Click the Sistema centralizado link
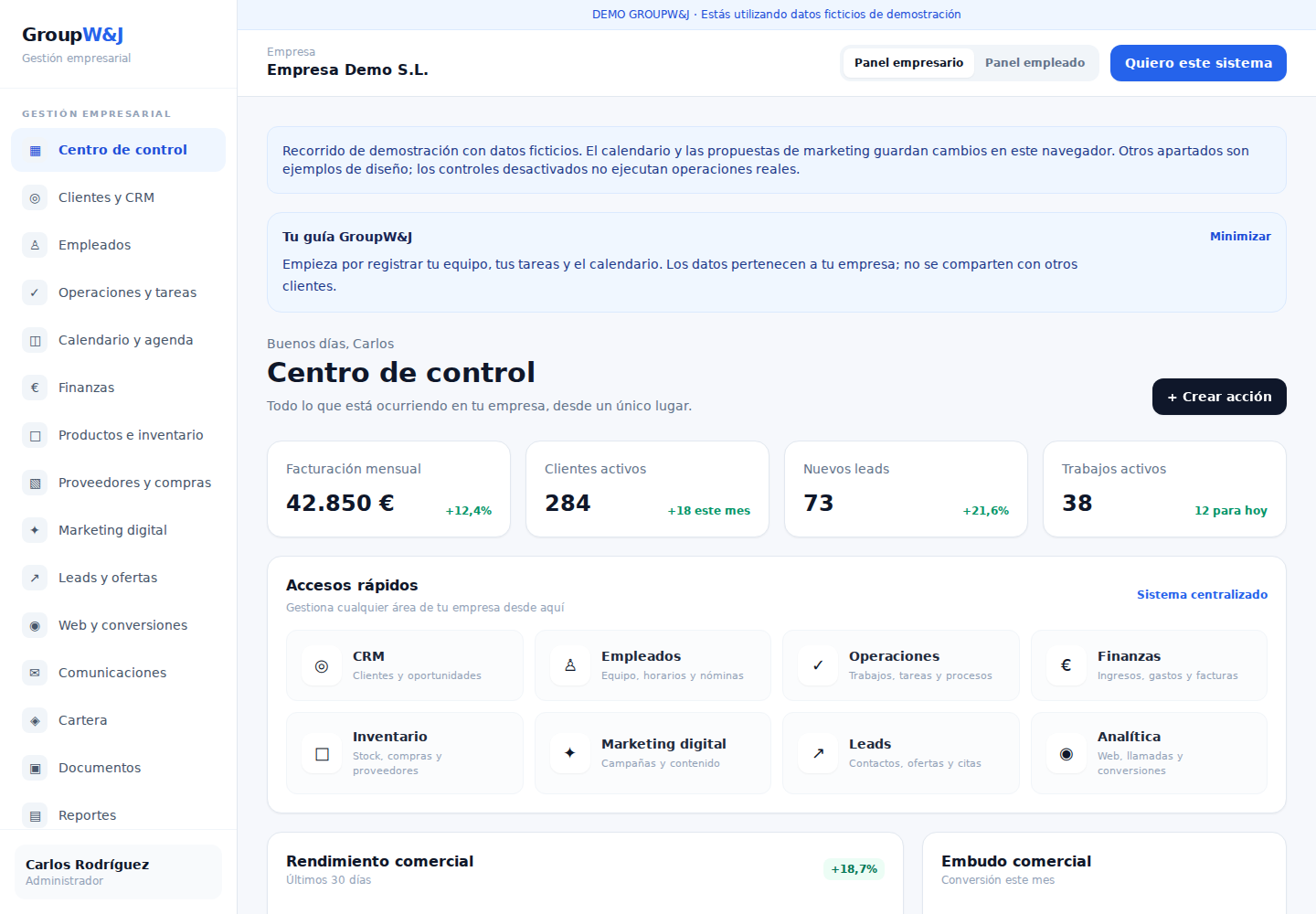This screenshot has width=1316, height=914. [1202, 594]
